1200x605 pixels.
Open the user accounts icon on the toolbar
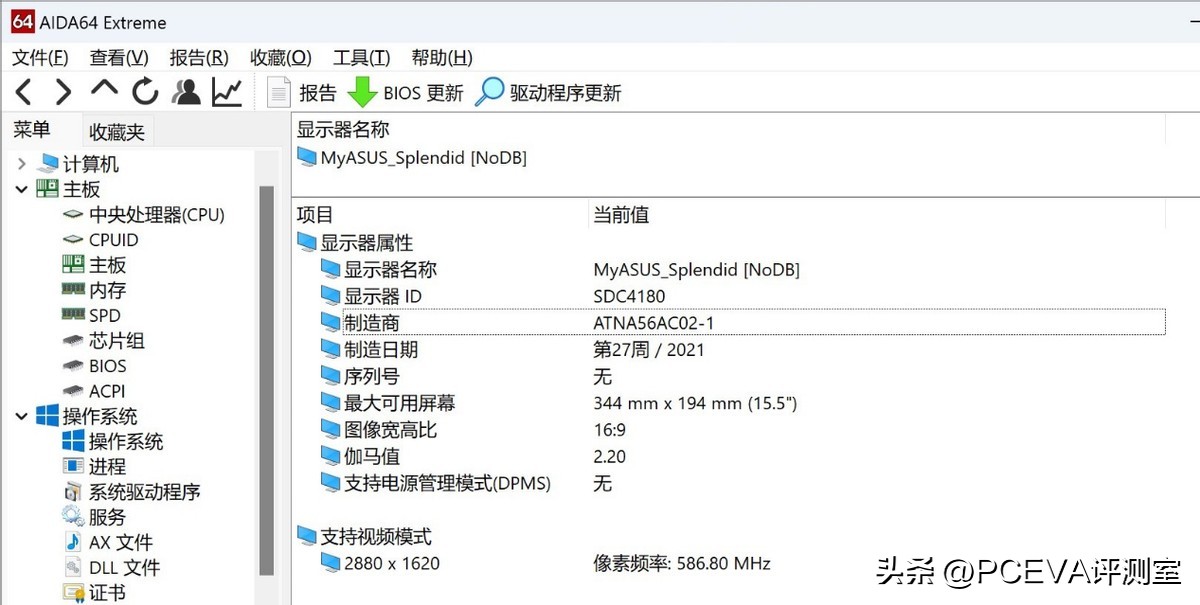[186, 91]
